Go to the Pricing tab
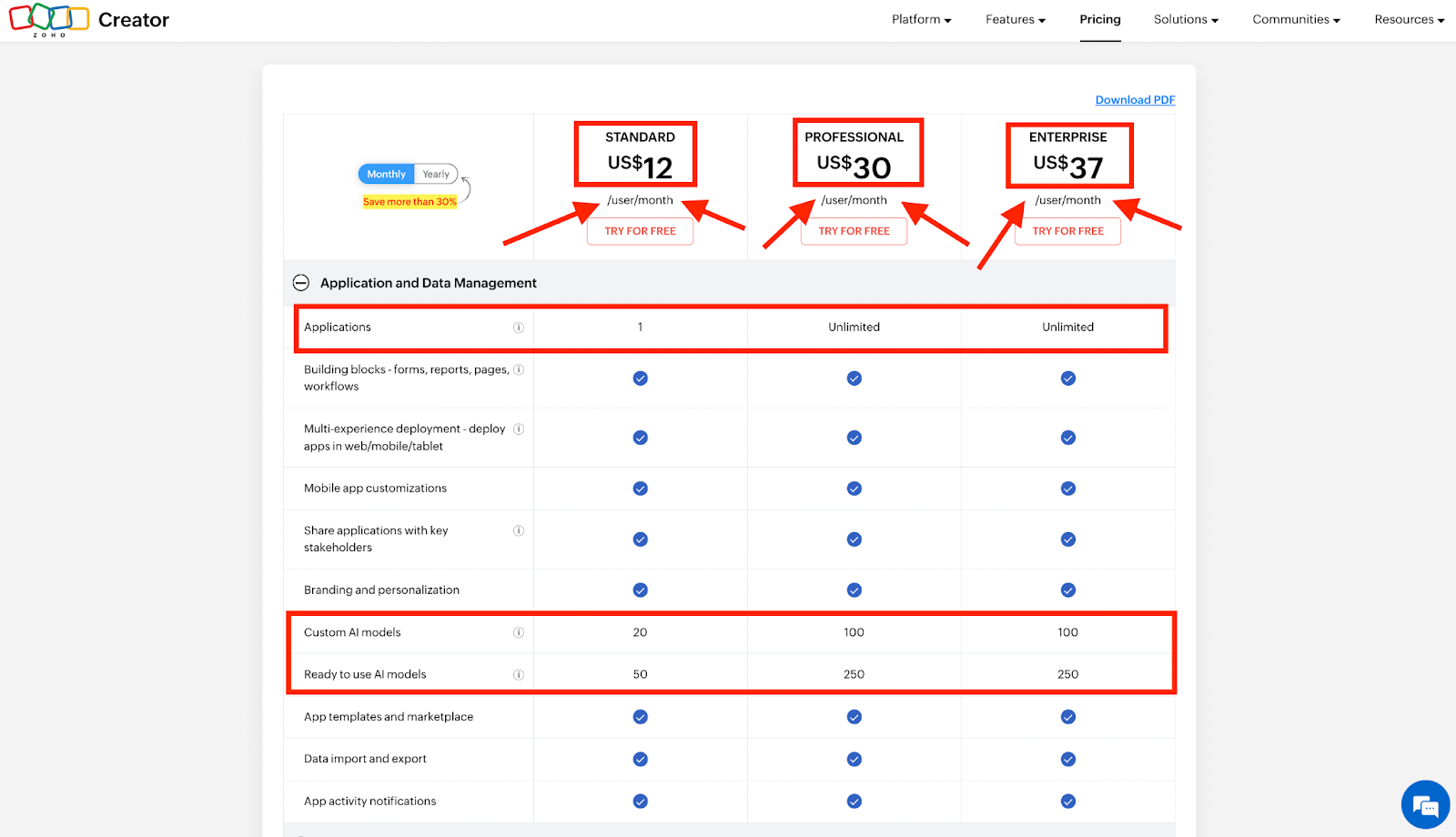 coord(1100,19)
